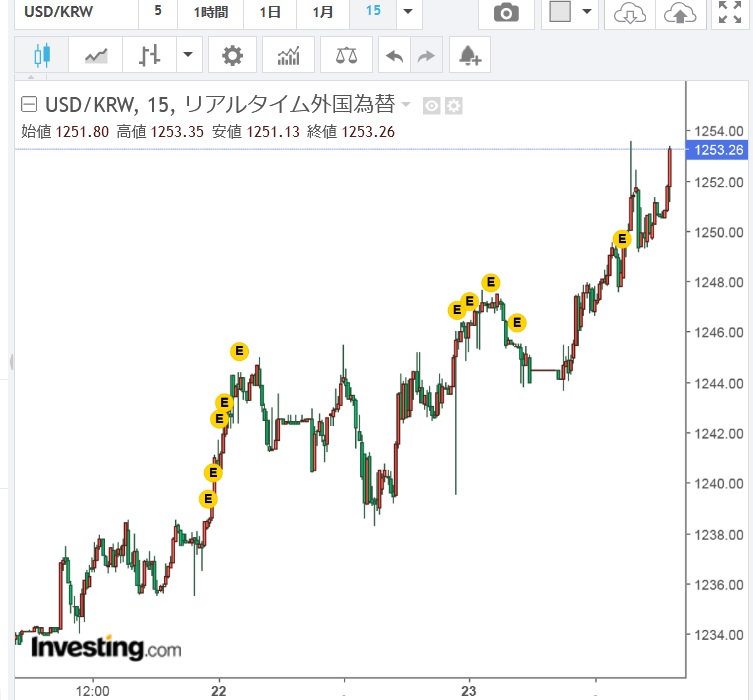Select the bar chart style icon
This screenshot has height=700, width=753.
click(150, 56)
